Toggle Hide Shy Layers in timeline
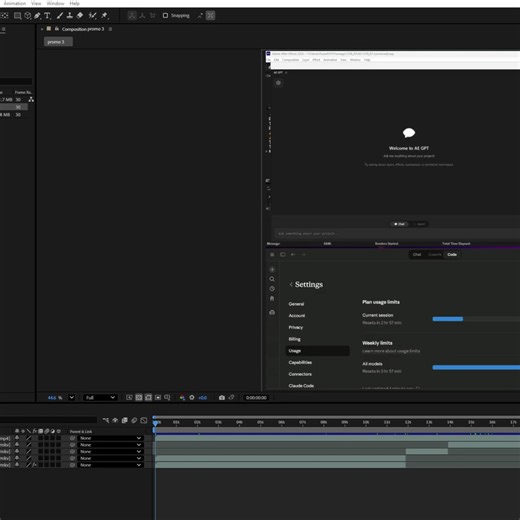The height and width of the screenshot is (520, 520). (x=115, y=420)
